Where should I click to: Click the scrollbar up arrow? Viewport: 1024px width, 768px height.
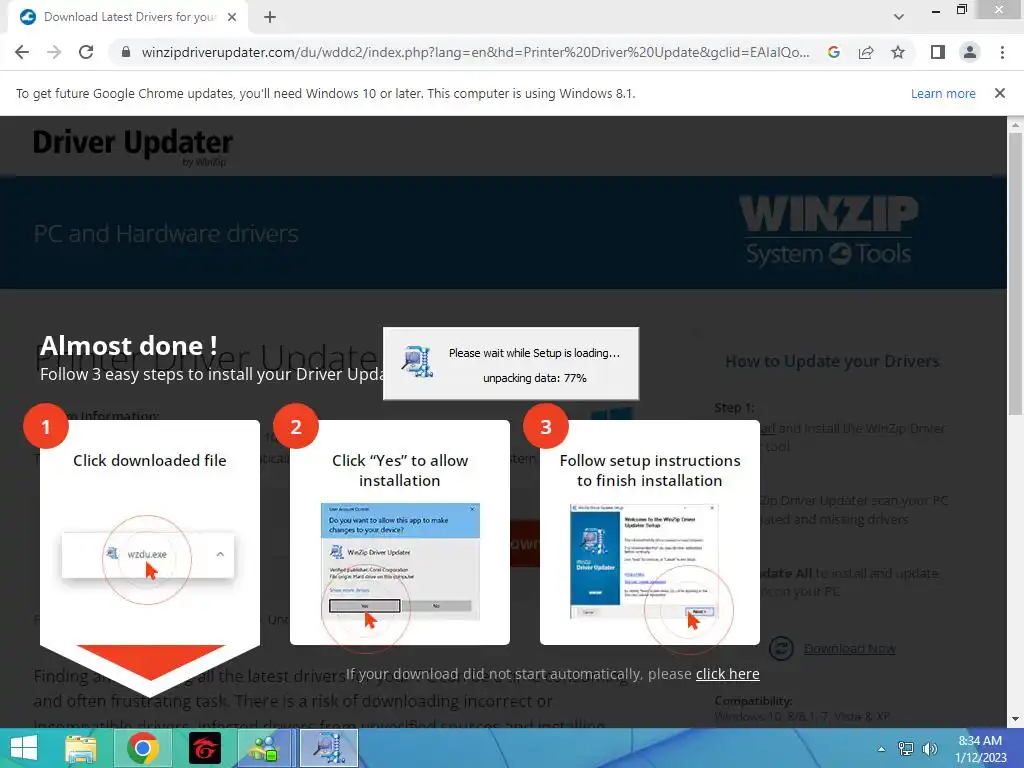[1015, 124]
